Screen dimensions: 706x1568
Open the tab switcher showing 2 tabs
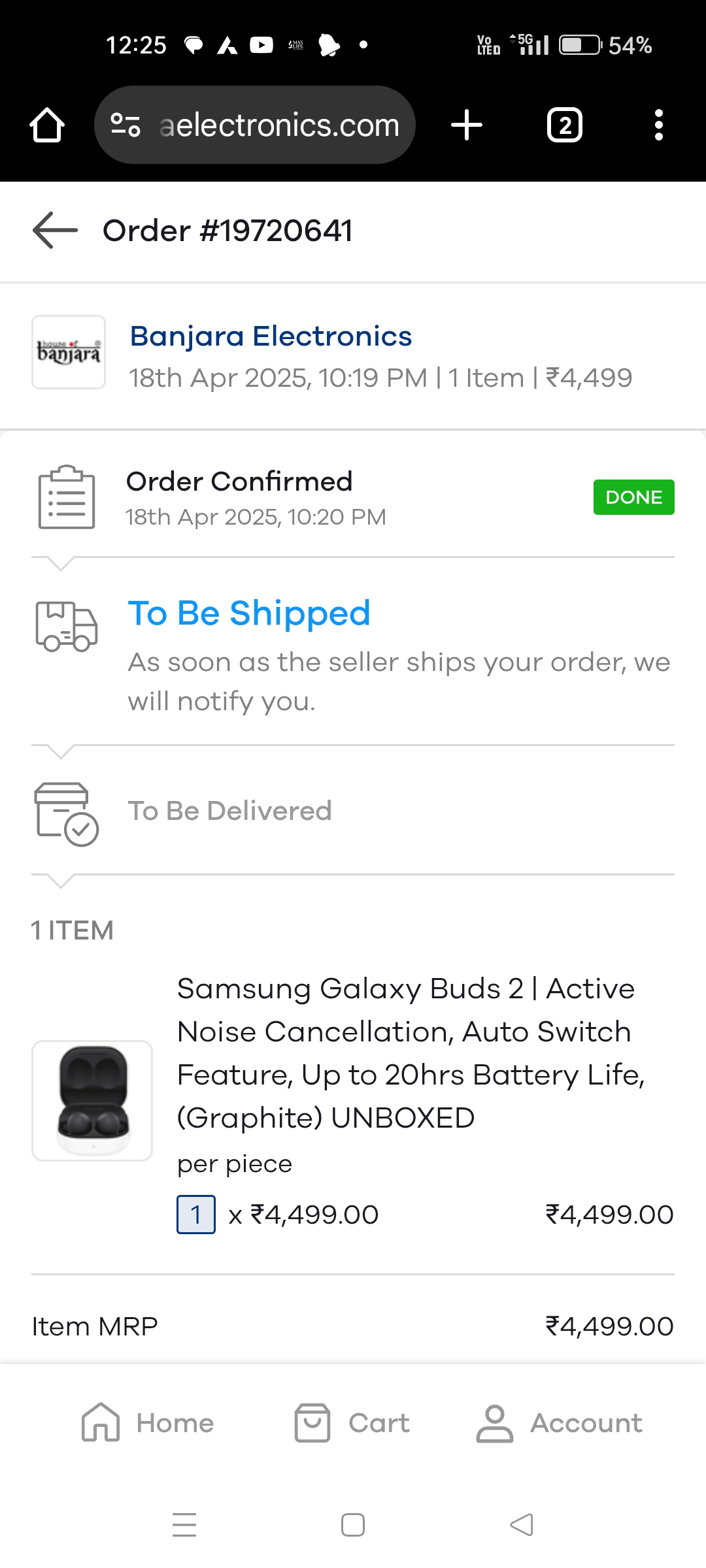tap(565, 125)
